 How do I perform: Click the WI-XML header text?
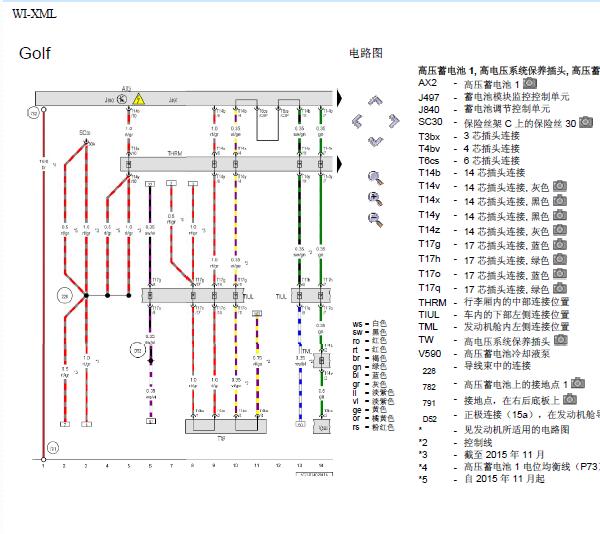tap(34, 14)
